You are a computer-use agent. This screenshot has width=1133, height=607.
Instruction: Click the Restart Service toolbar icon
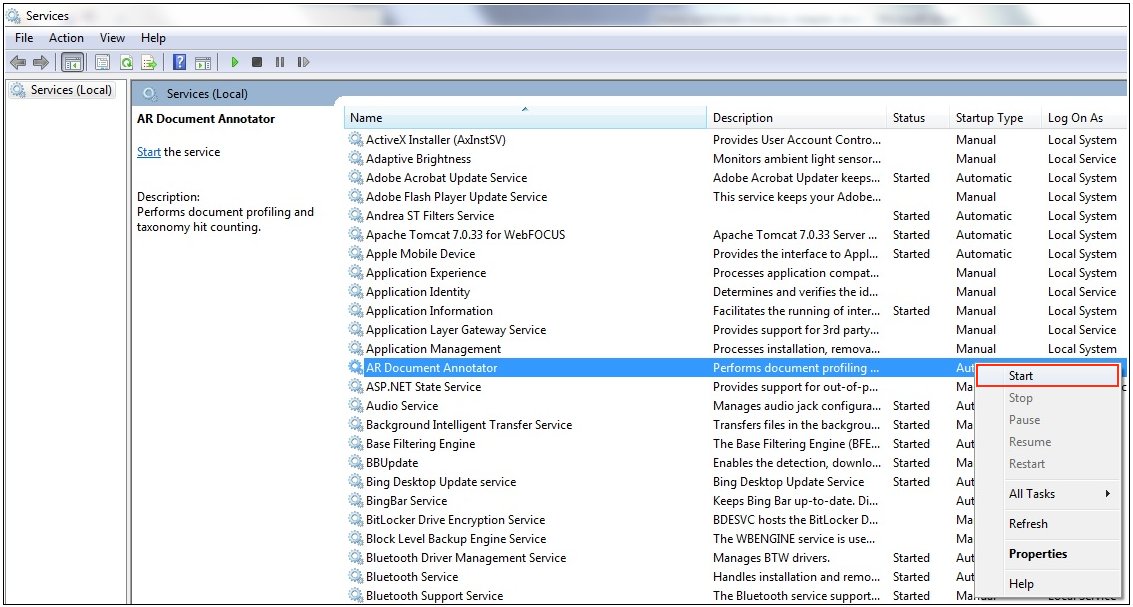(x=303, y=63)
